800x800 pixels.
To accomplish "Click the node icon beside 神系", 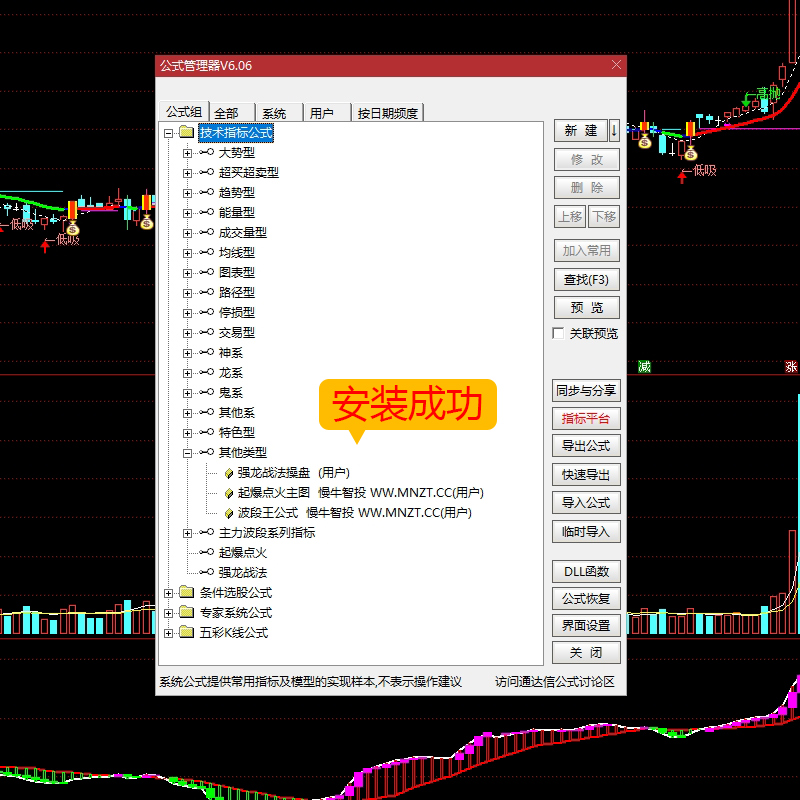I will point(207,352).
